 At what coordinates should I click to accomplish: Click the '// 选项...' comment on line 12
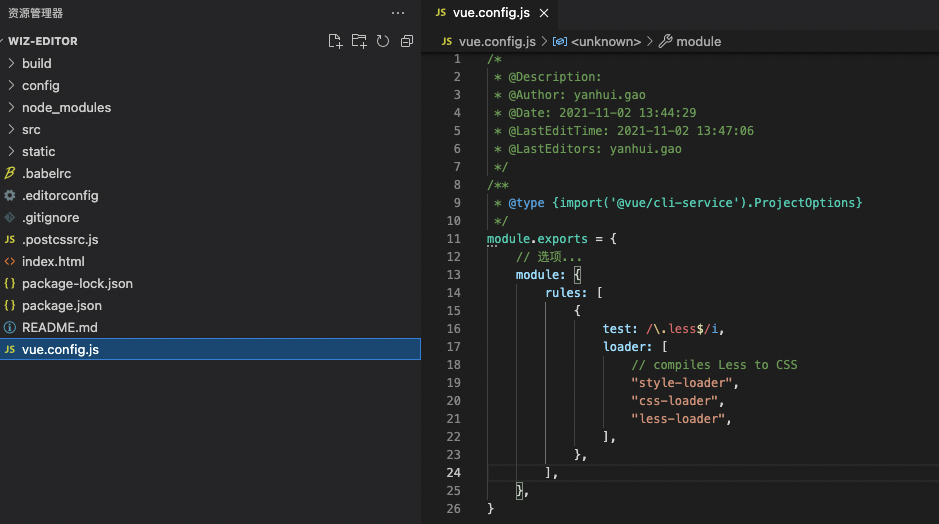(x=549, y=257)
